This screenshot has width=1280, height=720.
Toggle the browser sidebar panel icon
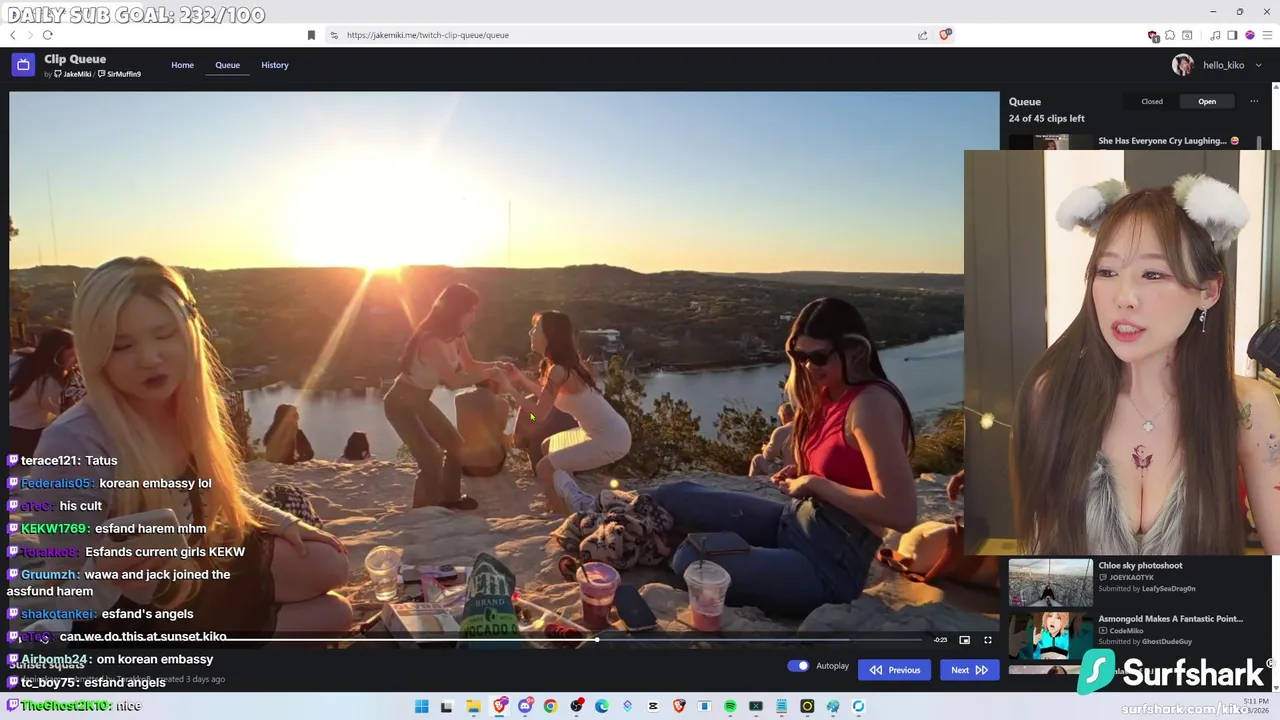(x=1232, y=35)
